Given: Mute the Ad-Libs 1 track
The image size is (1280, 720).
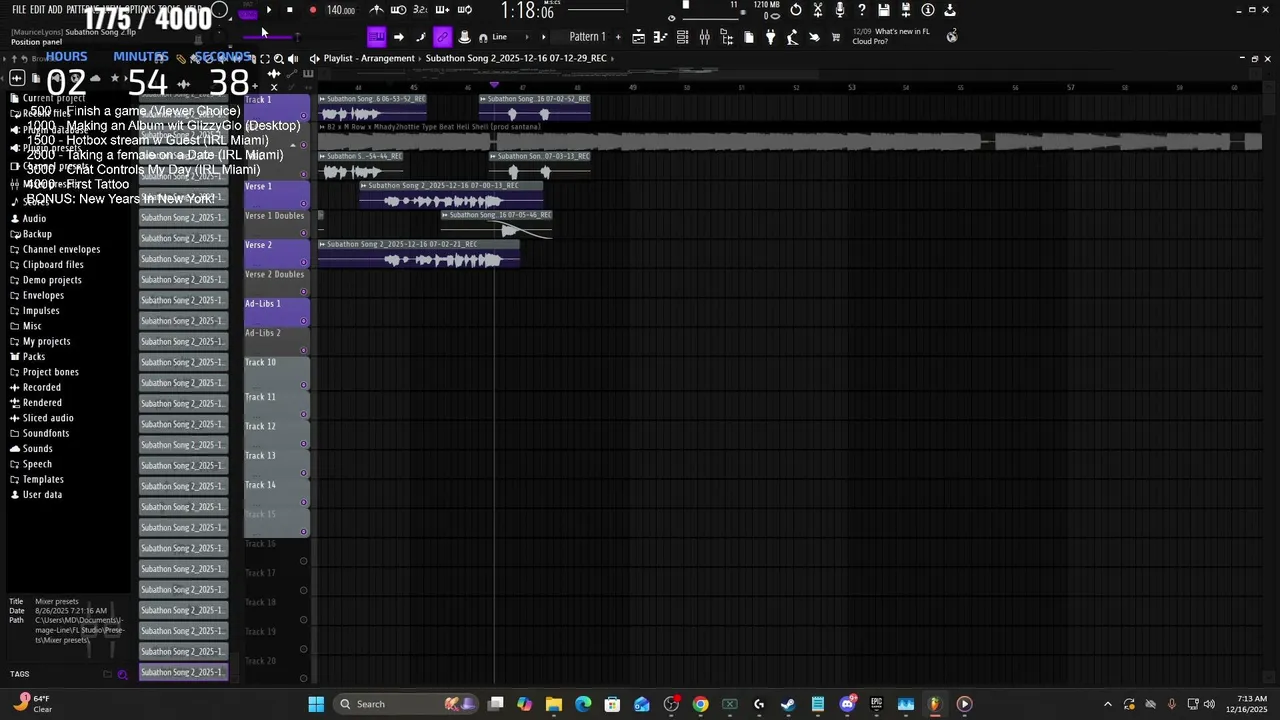Looking at the screenshot, I should click(304, 321).
